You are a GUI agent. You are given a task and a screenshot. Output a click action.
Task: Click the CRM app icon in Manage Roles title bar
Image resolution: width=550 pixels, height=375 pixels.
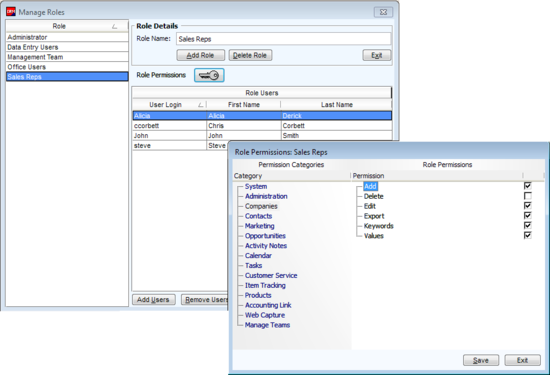click(x=11, y=12)
